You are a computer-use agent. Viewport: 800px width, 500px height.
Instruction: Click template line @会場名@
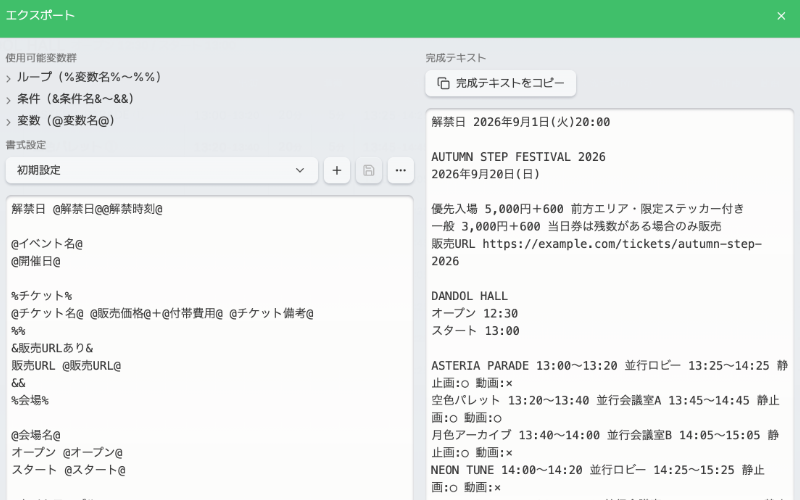(x=36, y=435)
